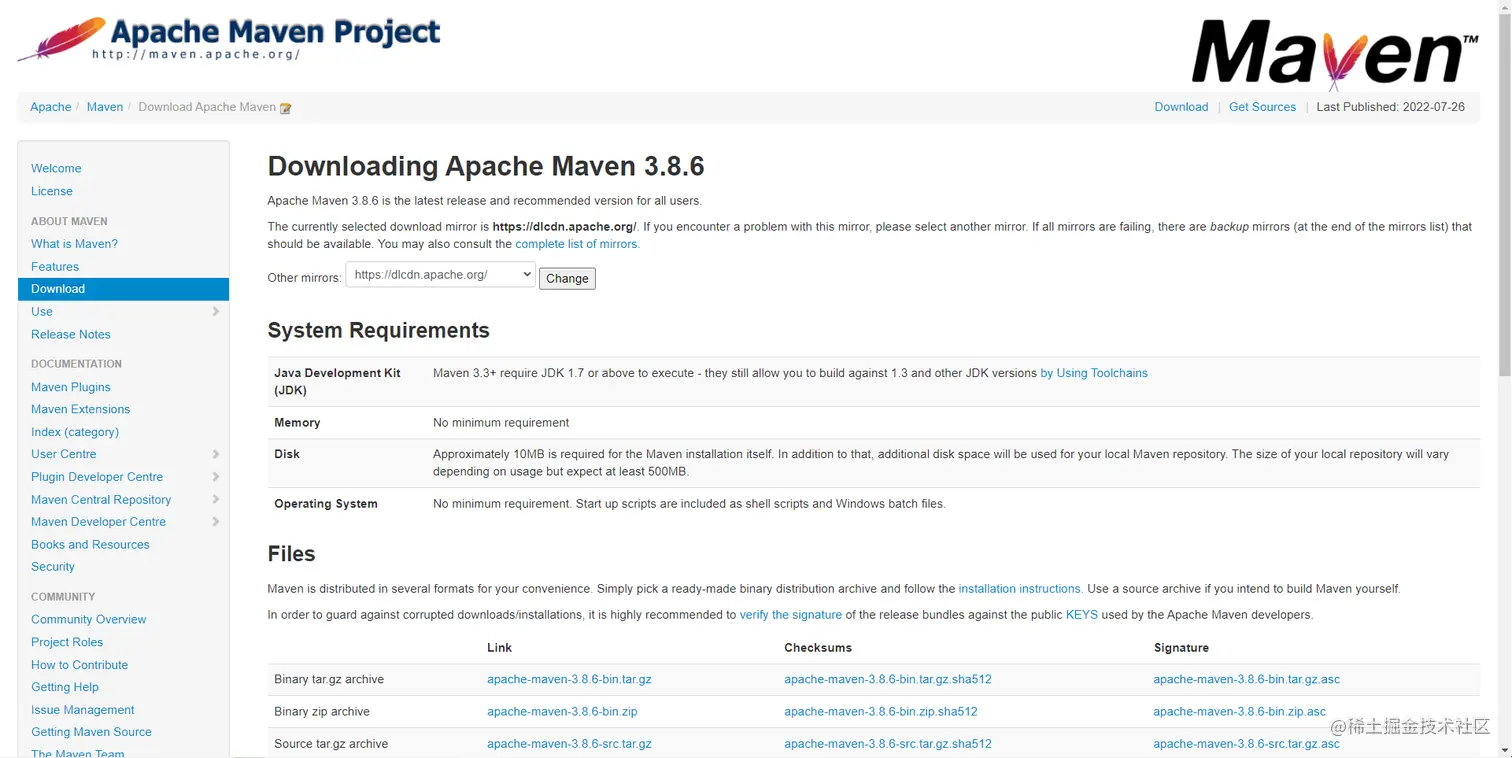The height and width of the screenshot is (758, 1512).
Task: Open the verify the signature link
Action: click(791, 615)
